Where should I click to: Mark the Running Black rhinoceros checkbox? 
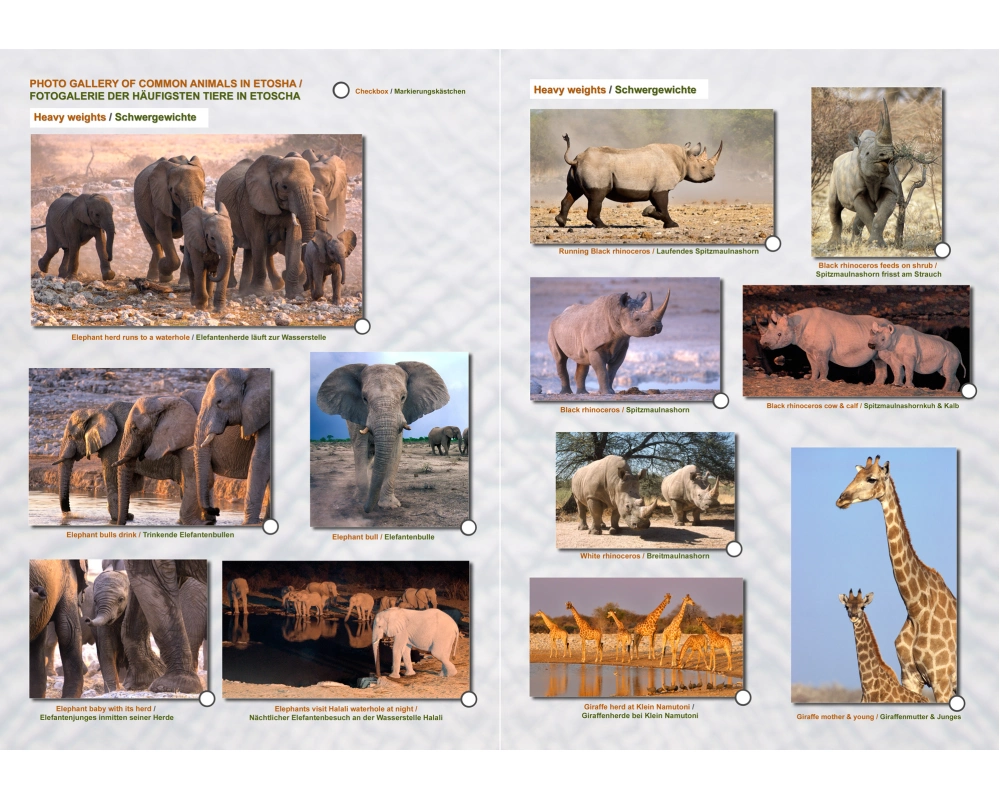pos(773,243)
